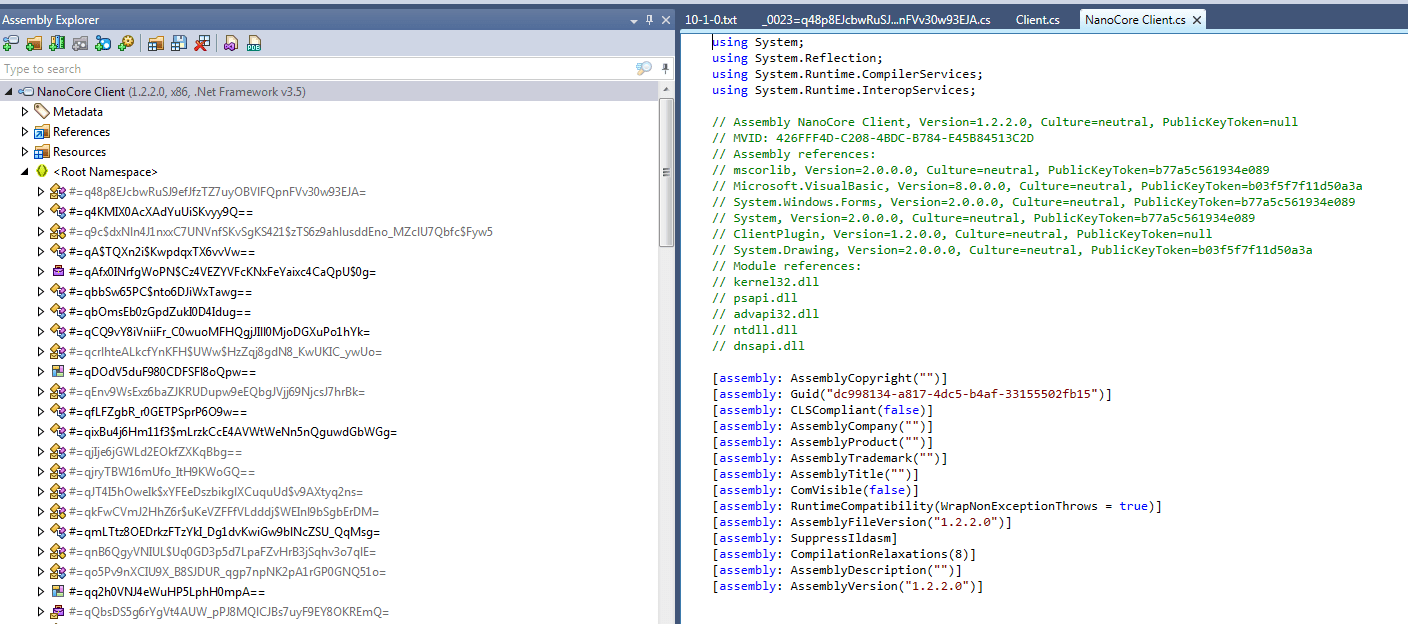Click the Open from GAC icon
1408x624 pixels.
(x=57, y=43)
